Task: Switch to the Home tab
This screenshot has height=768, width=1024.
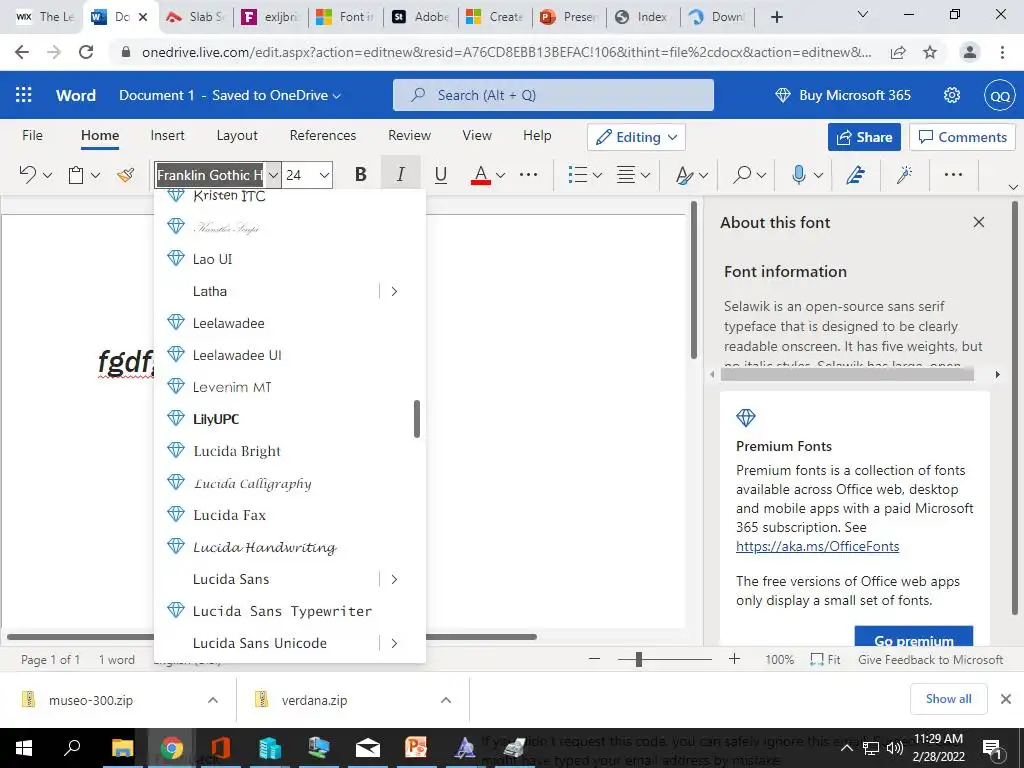Action: (x=100, y=135)
